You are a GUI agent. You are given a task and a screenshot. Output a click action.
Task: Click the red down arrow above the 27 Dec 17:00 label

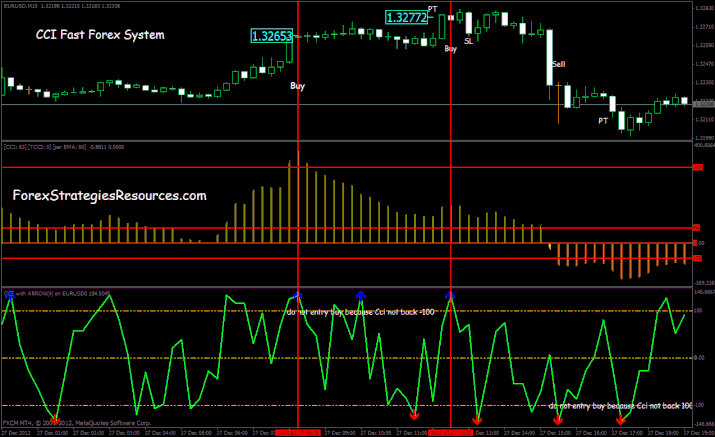[621, 420]
